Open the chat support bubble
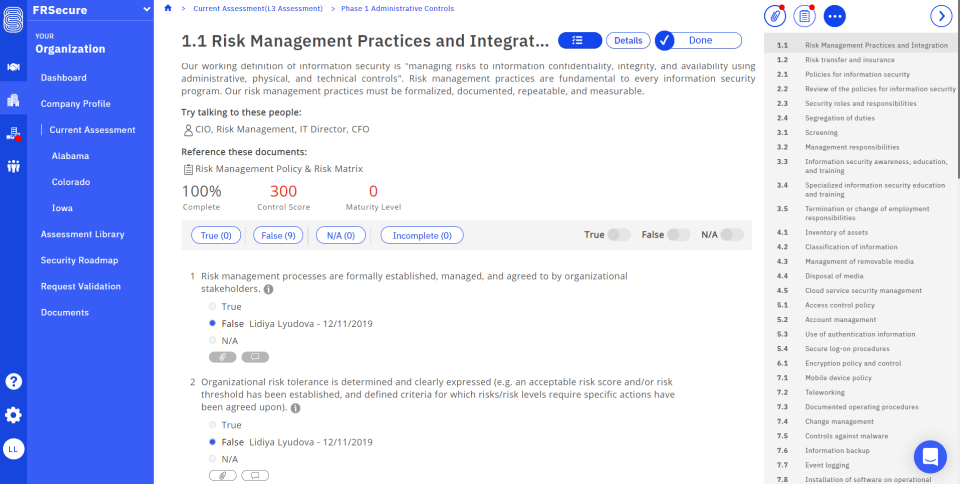The image size is (960, 484). click(x=930, y=457)
